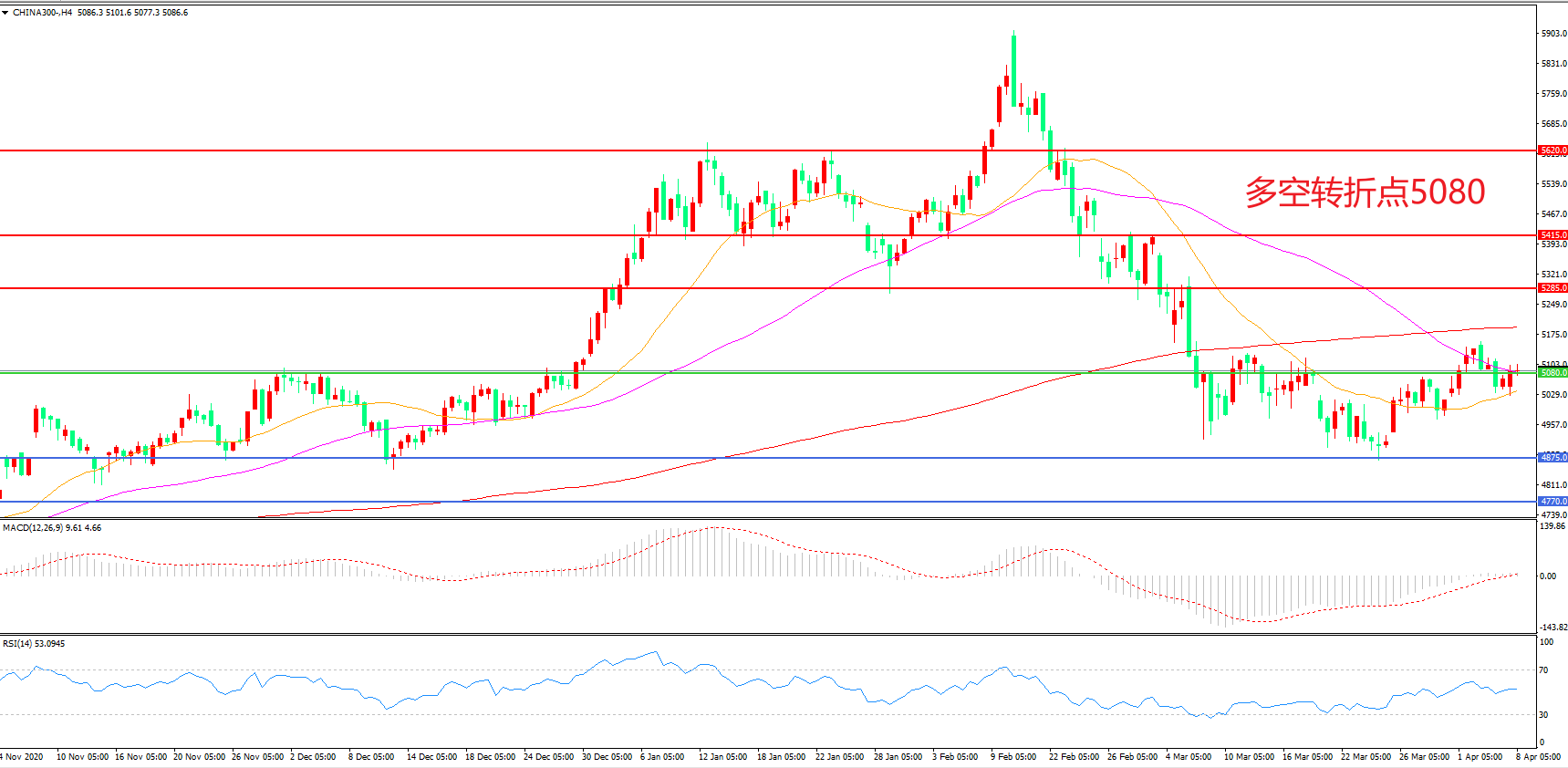
Task: Click the 5903.0 price scale label
Action: point(1553,34)
